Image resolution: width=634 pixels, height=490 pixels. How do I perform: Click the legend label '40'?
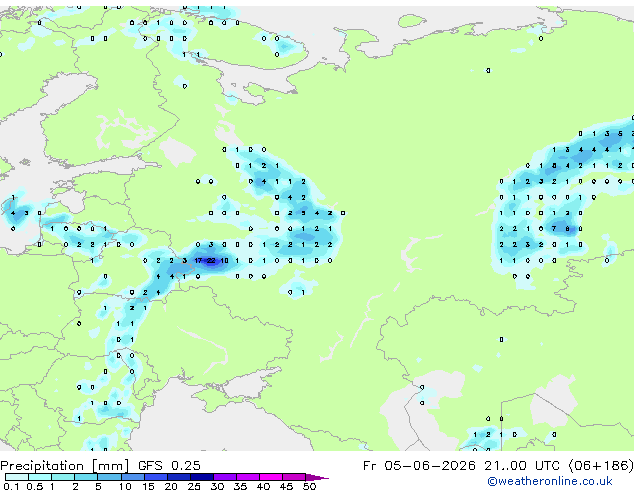pos(263,486)
